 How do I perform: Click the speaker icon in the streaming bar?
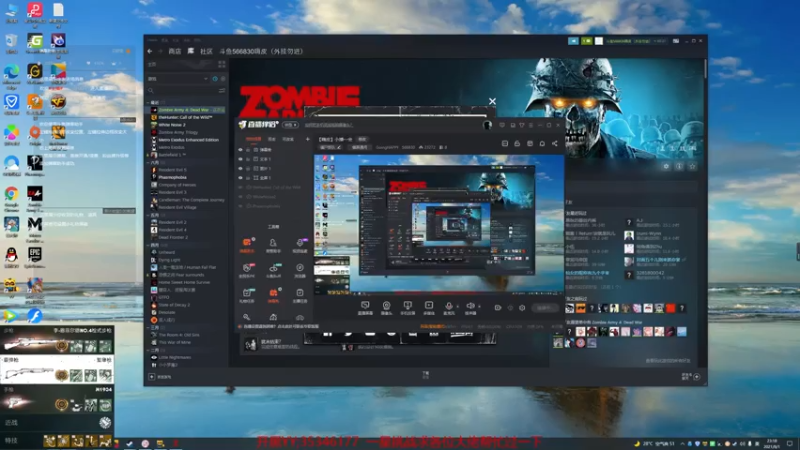coord(470,307)
